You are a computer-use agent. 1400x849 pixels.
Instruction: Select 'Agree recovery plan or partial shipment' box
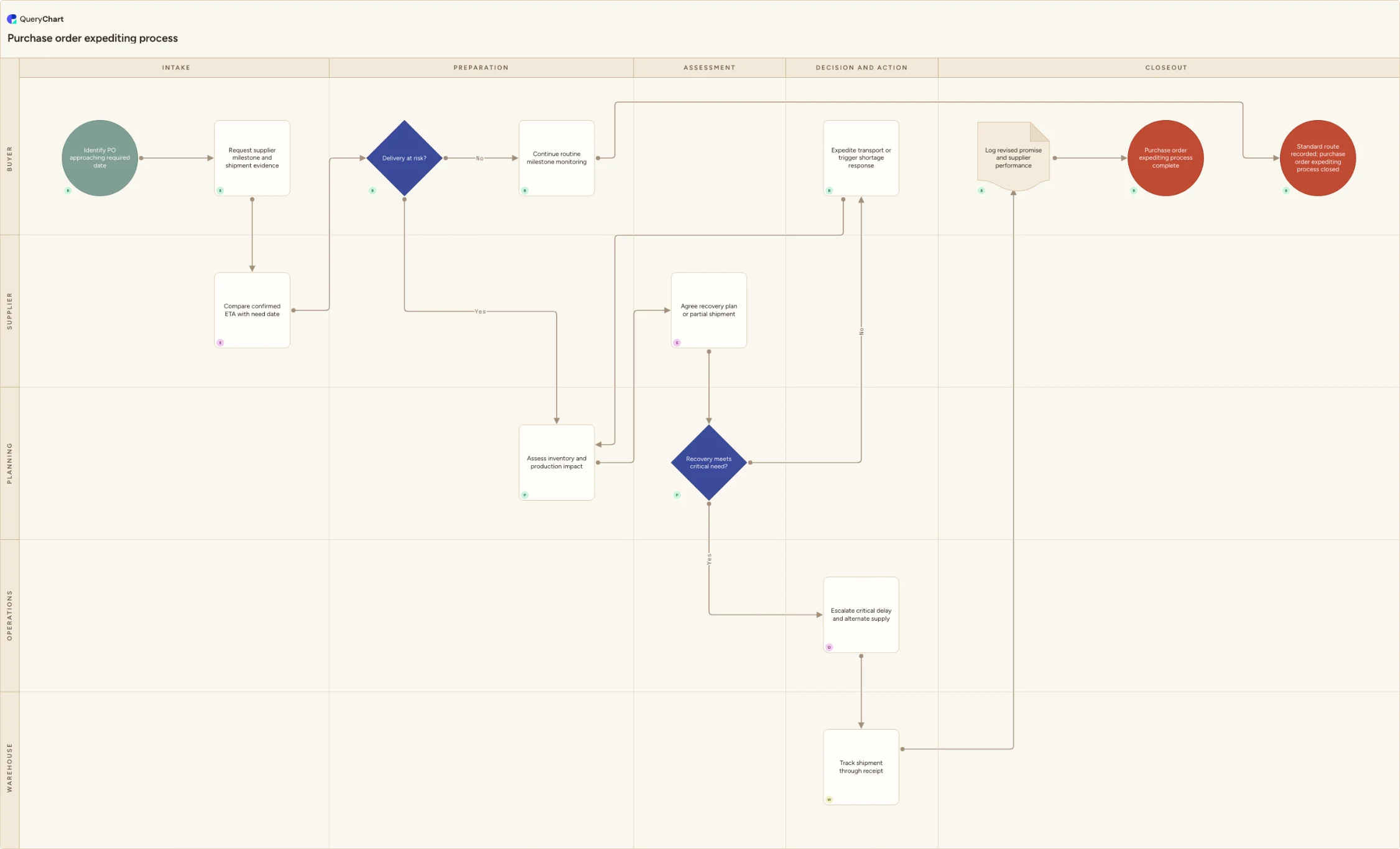(709, 310)
